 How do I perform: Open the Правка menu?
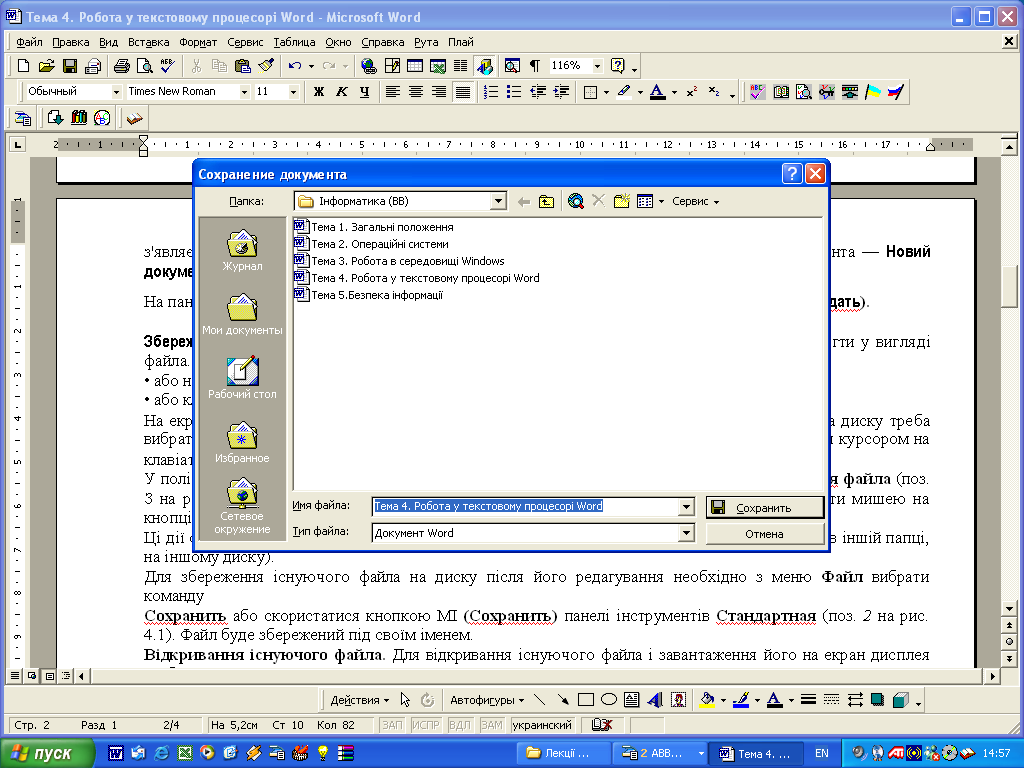(x=71, y=42)
